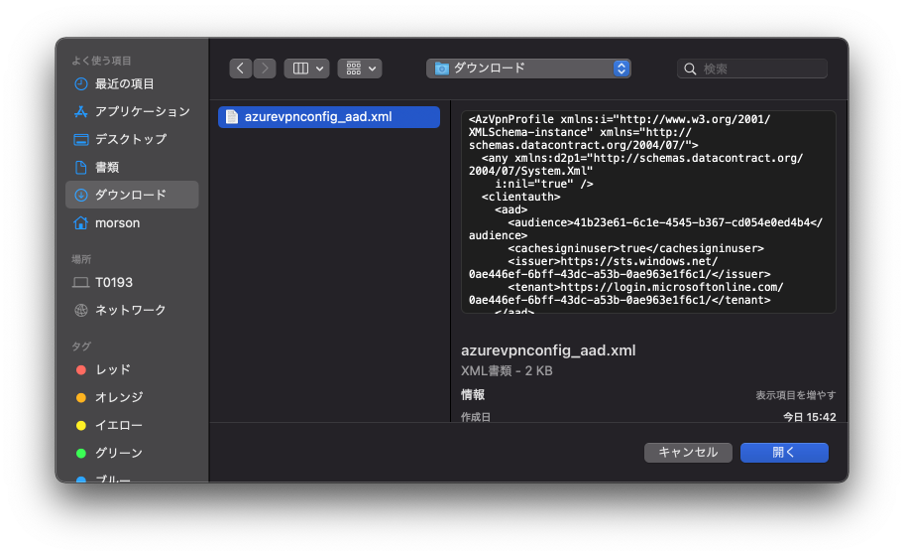Select T0193 computer location
The height and width of the screenshot is (556, 904).
[113, 283]
